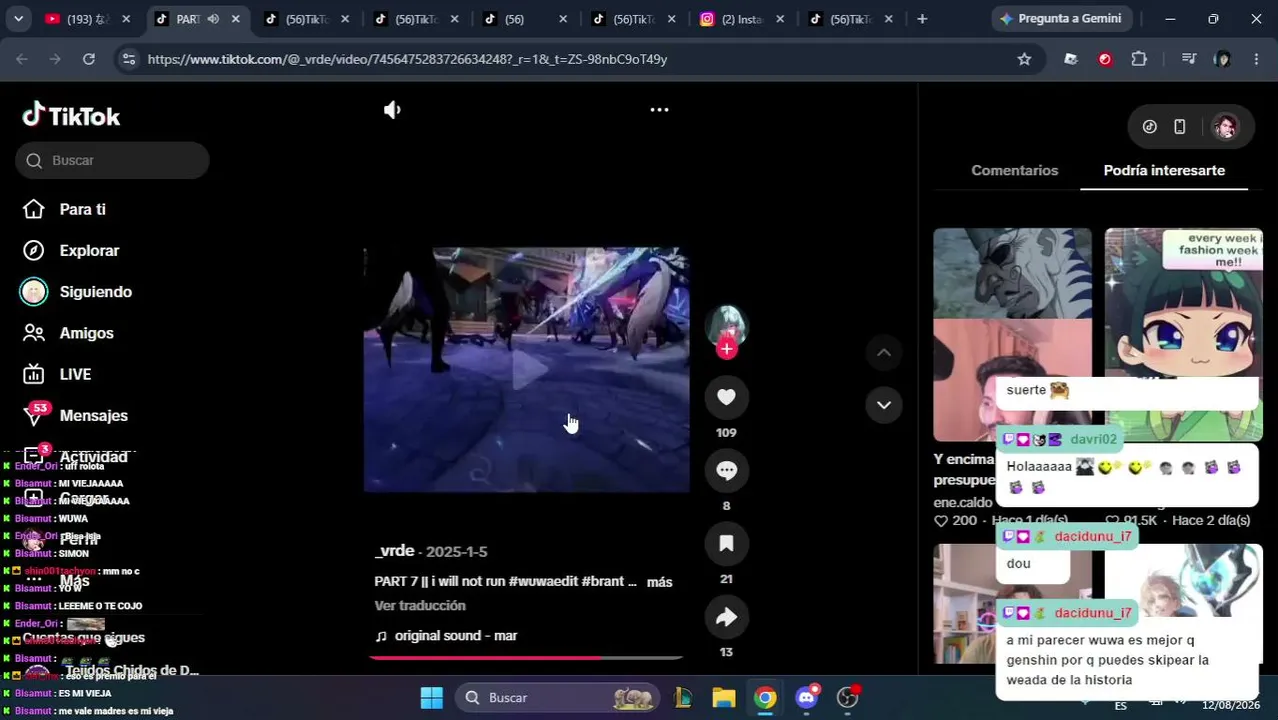The image size is (1278, 720).
Task: Save video with the bookmark icon
Action: point(726,543)
